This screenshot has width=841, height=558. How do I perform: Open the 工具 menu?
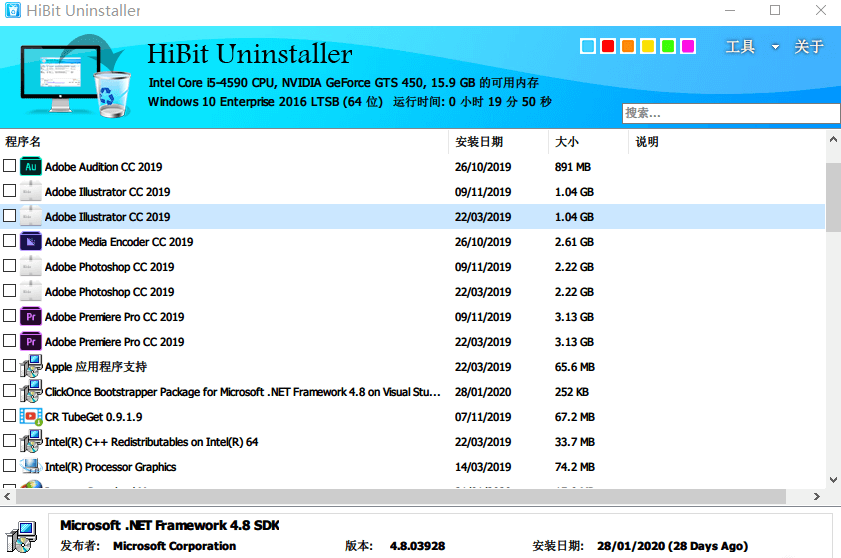pos(740,47)
